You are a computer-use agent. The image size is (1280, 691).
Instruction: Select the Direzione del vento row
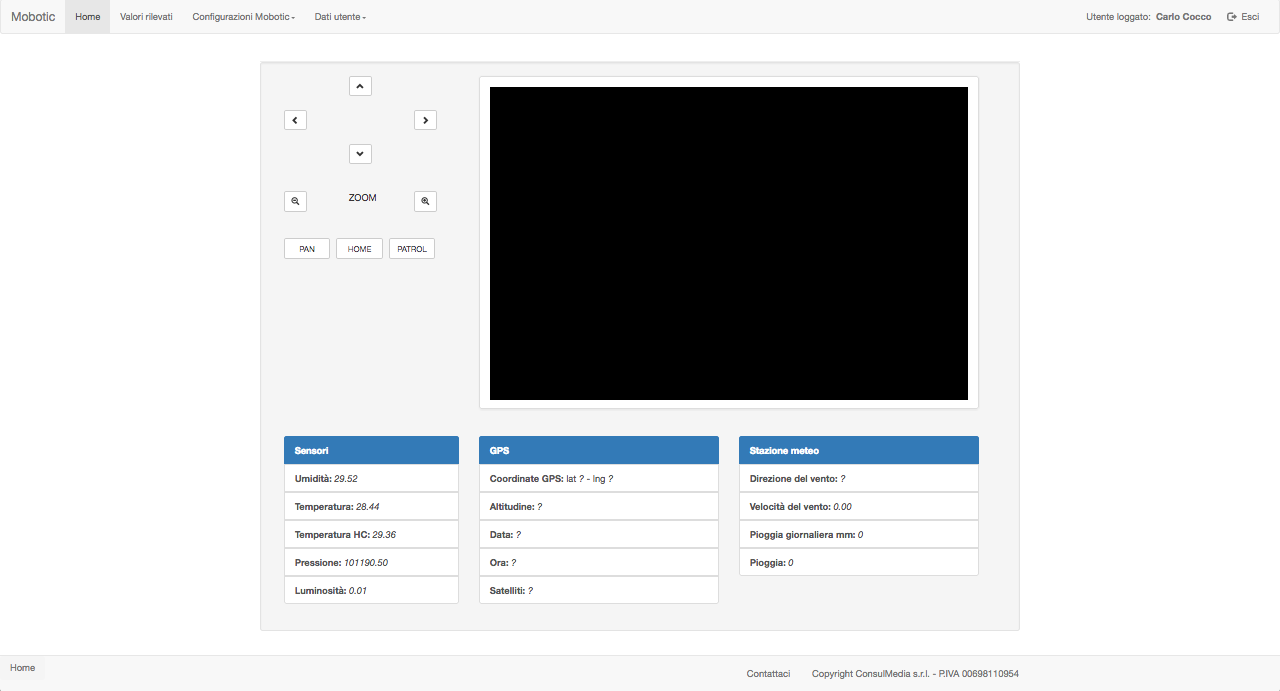coord(859,478)
